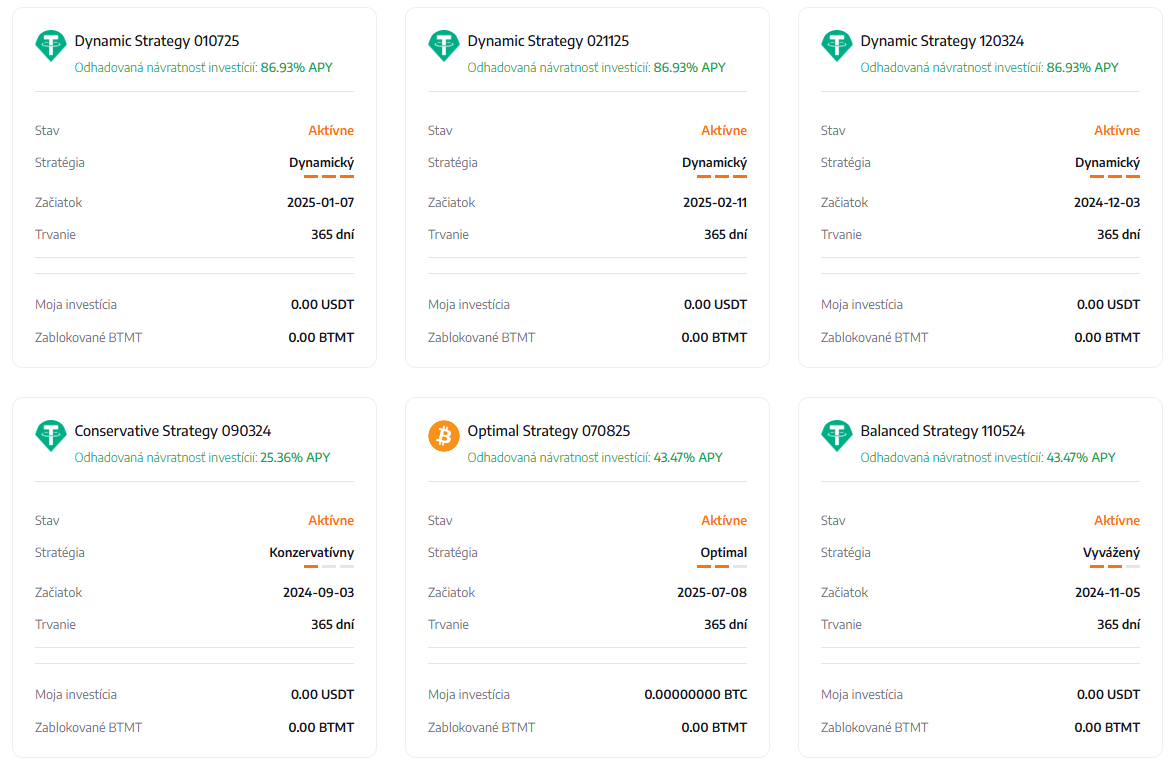
Task: Click 25.36% APY estimated return text
Action: tap(295, 457)
